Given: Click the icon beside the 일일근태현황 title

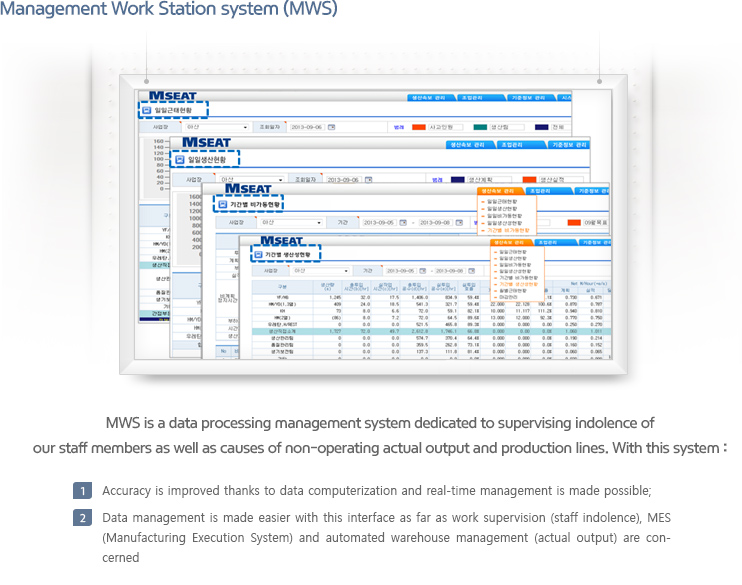Looking at the screenshot, I should click(147, 110).
